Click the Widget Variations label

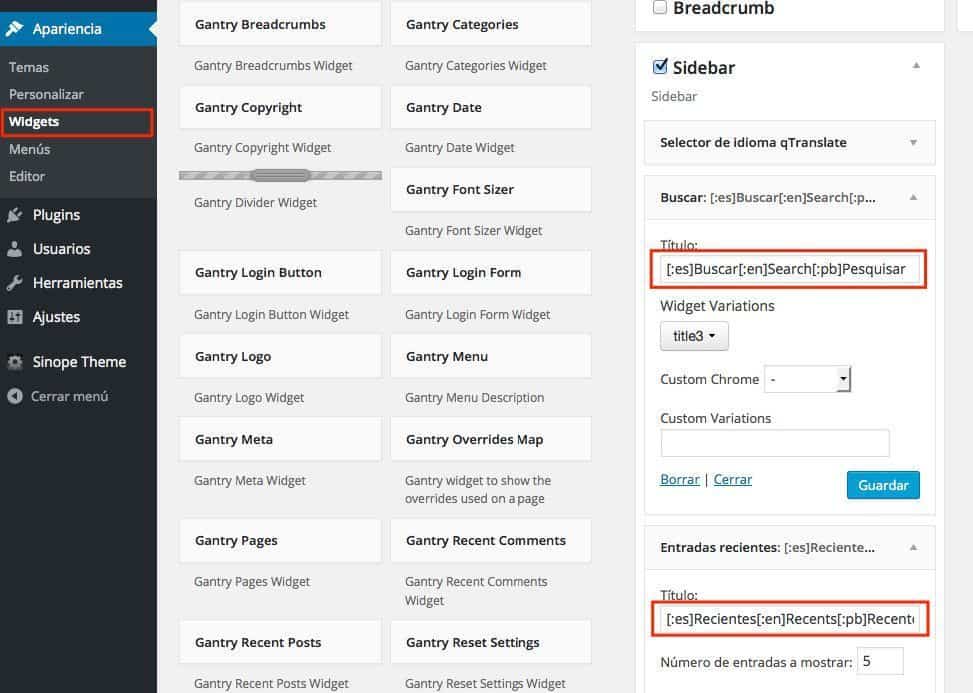tap(717, 306)
